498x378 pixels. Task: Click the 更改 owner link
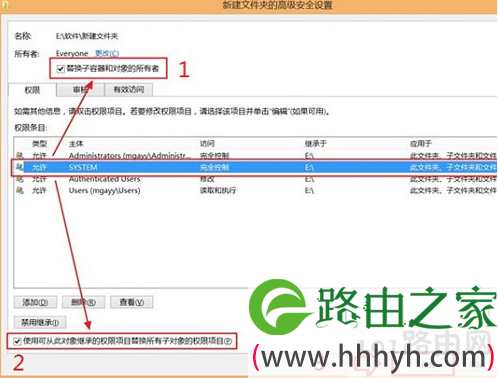(x=107, y=53)
